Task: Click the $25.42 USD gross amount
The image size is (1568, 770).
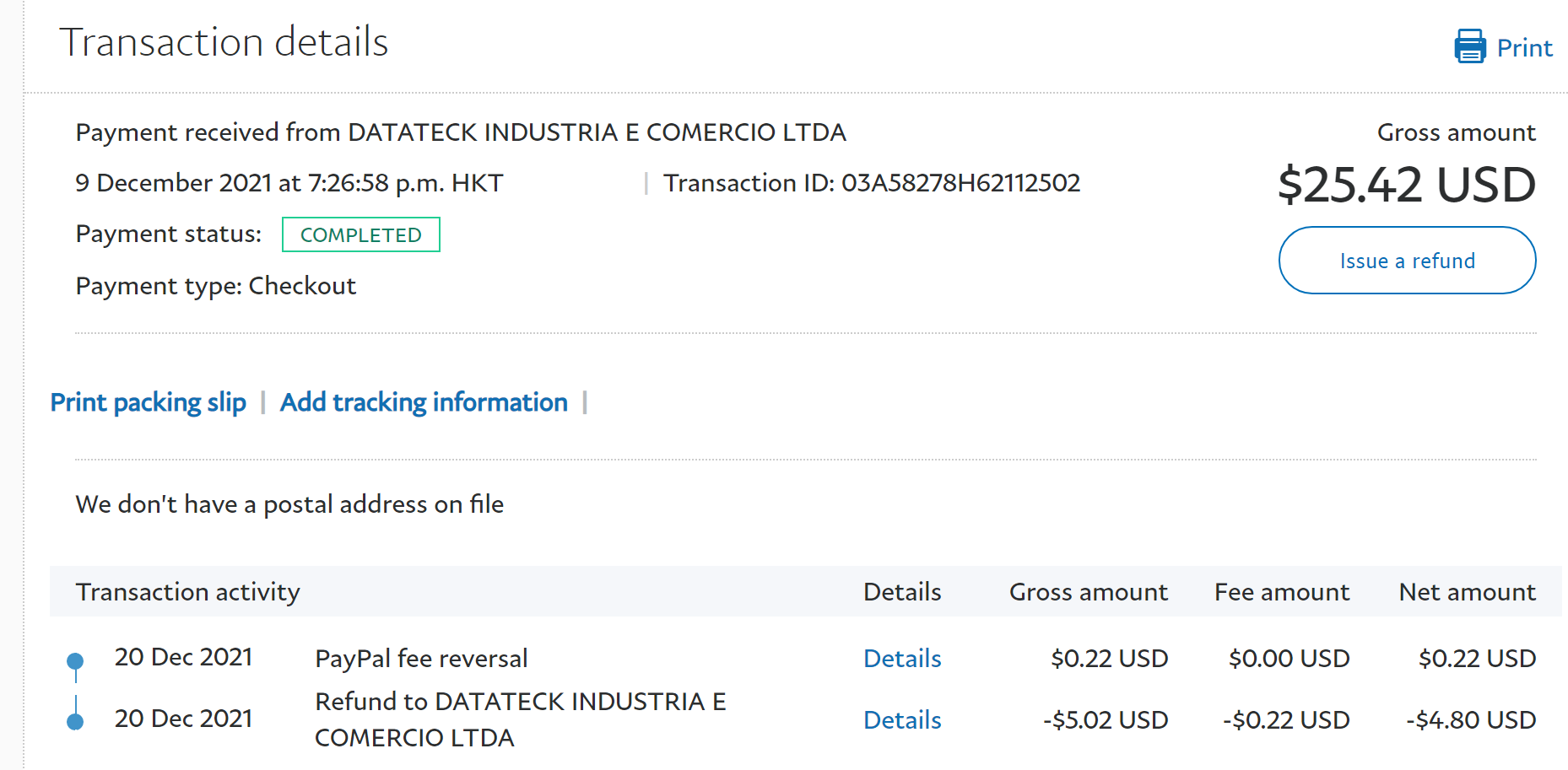Action: [1406, 185]
